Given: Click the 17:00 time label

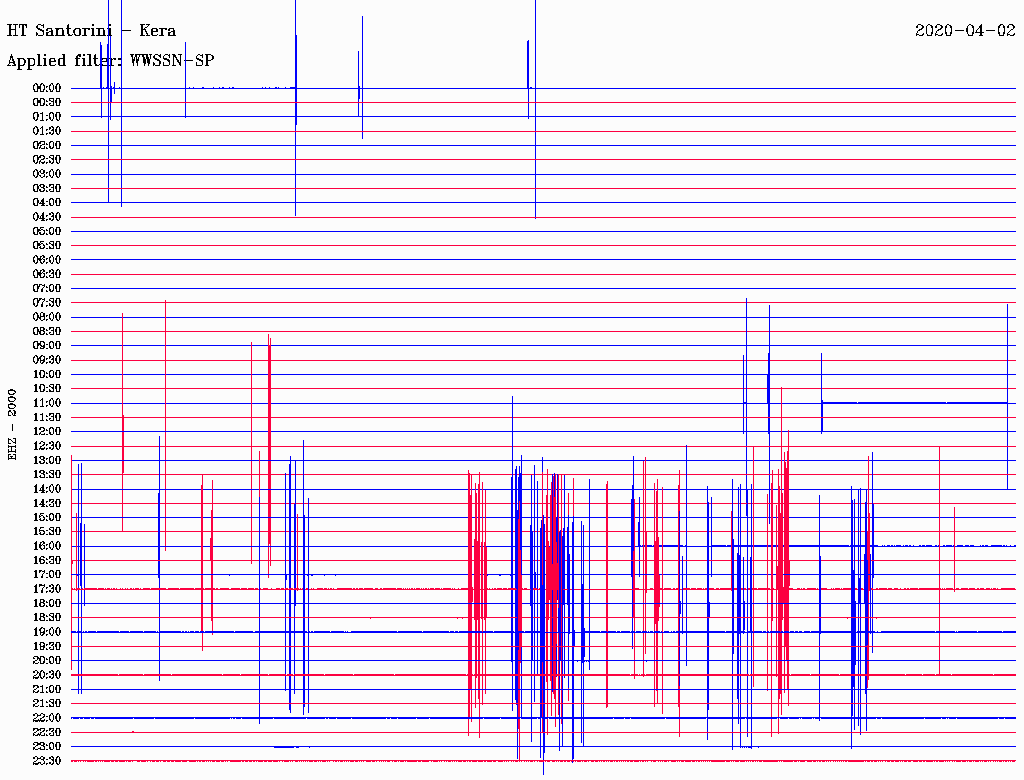Looking at the screenshot, I should click(47, 575).
